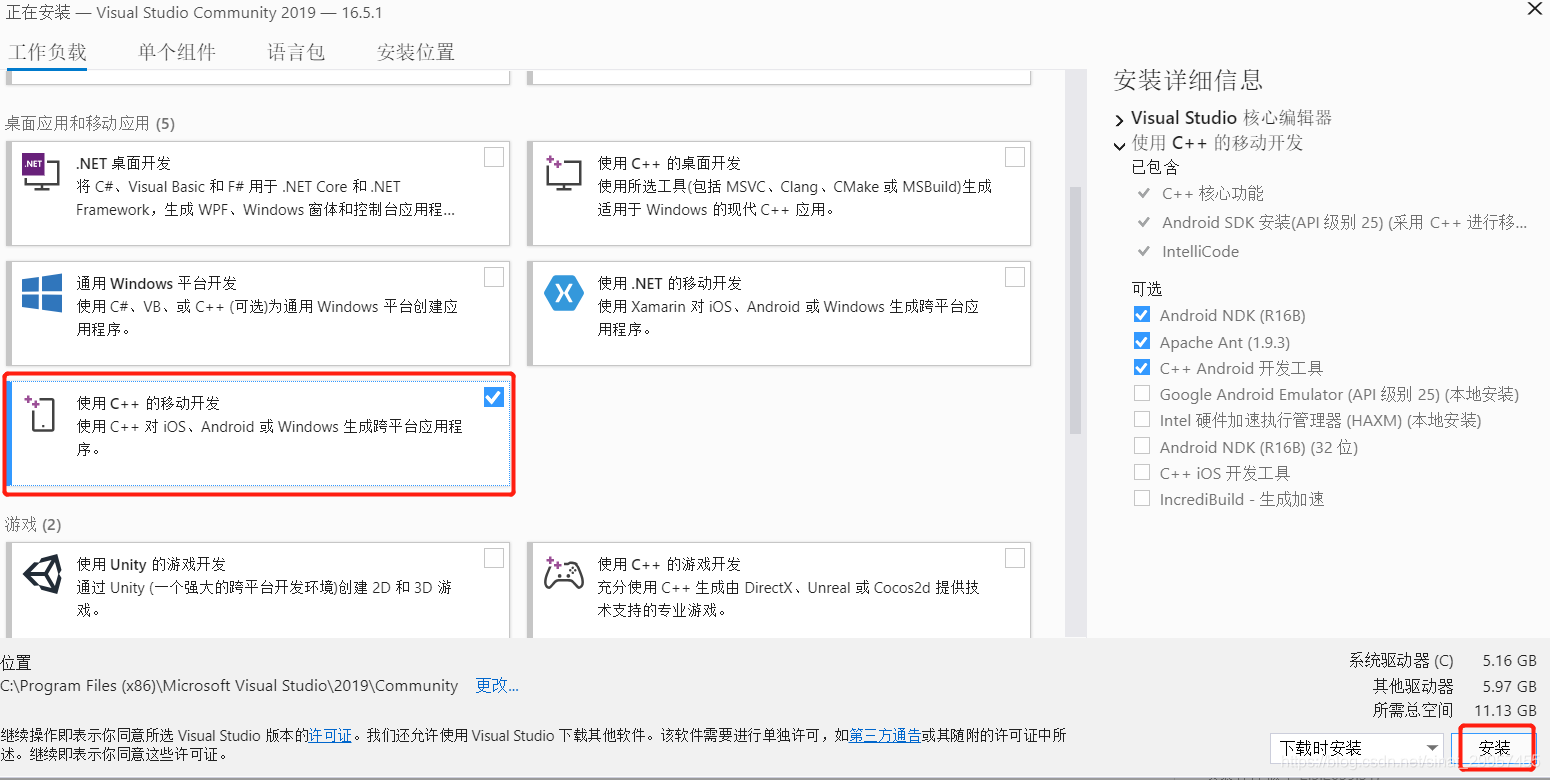Uncheck the 使用 C++ 的移动开发 workload
This screenshot has width=1550, height=780.
[493, 396]
